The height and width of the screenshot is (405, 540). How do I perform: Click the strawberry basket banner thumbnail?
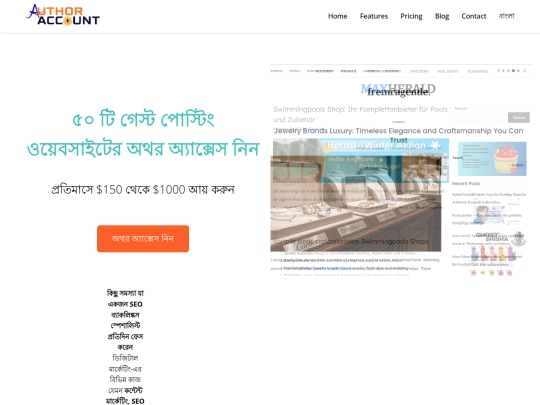pos(492,159)
